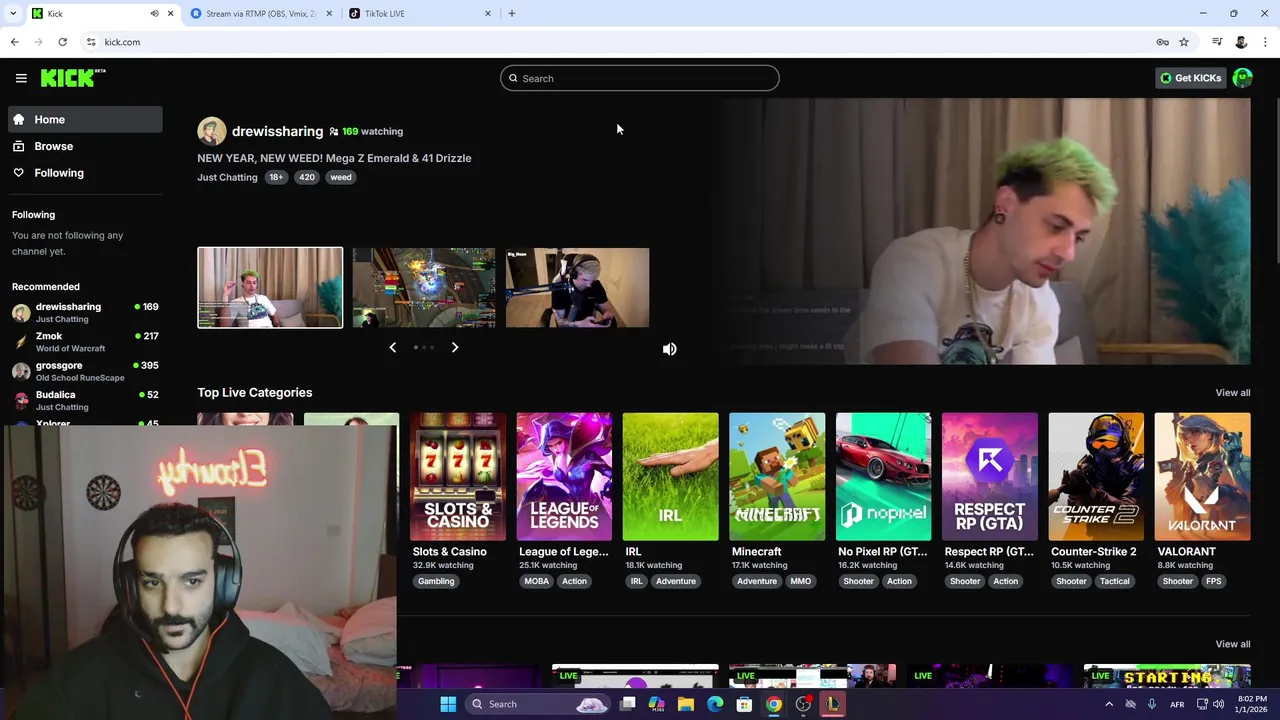Click the weed tag
The image size is (1280, 720).
(x=341, y=177)
